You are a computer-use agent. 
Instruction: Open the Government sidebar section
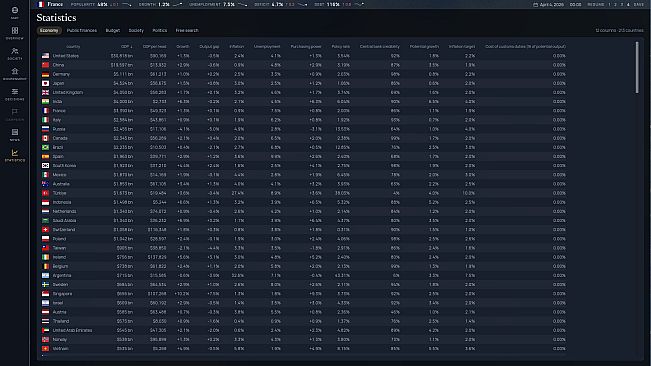click(15, 73)
